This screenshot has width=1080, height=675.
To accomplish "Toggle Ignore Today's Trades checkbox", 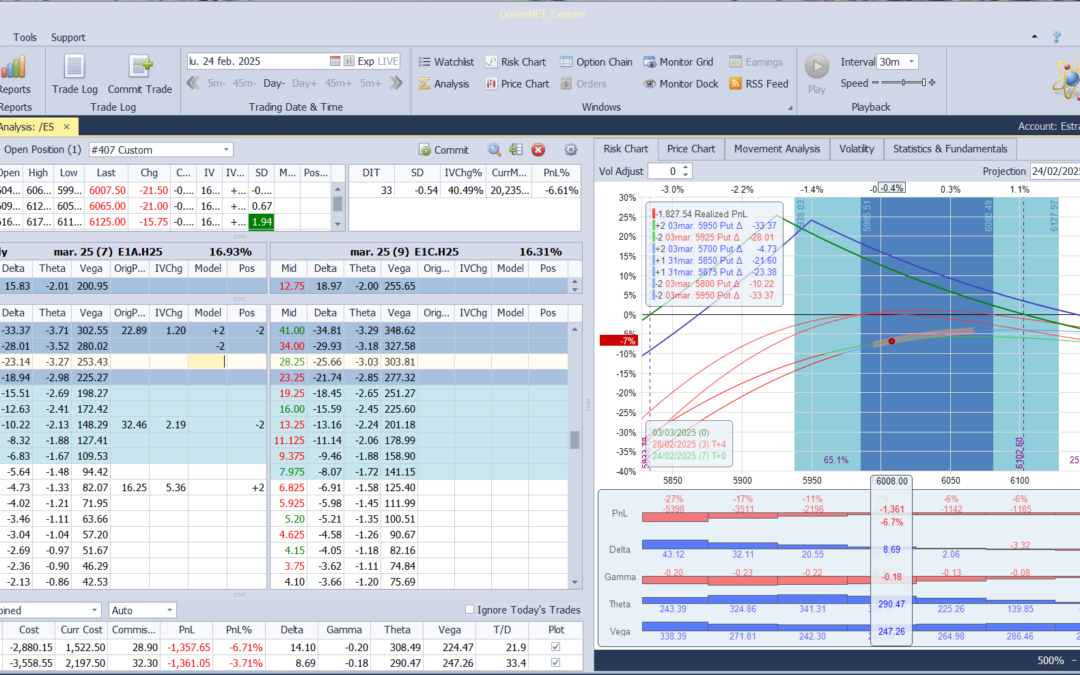I will pyautogui.click(x=470, y=610).
